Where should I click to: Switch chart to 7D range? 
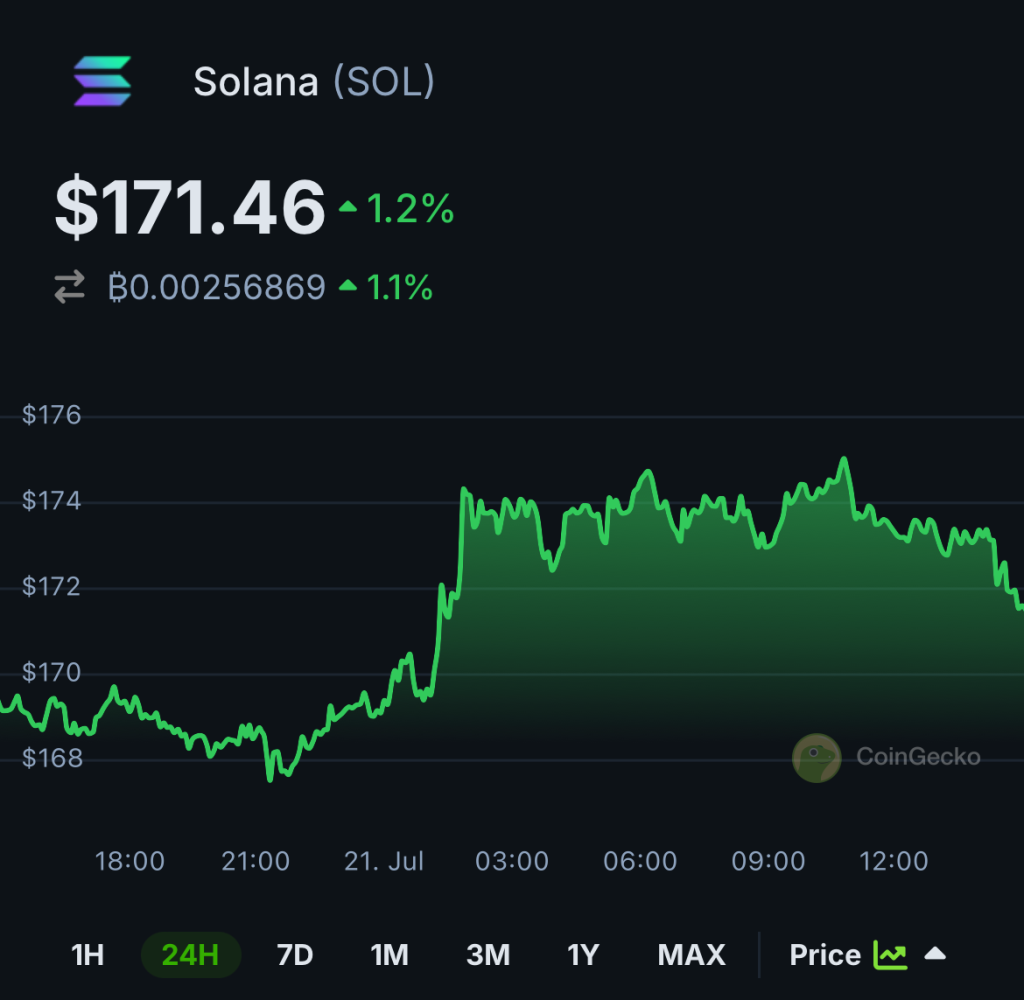coord(295,955)
